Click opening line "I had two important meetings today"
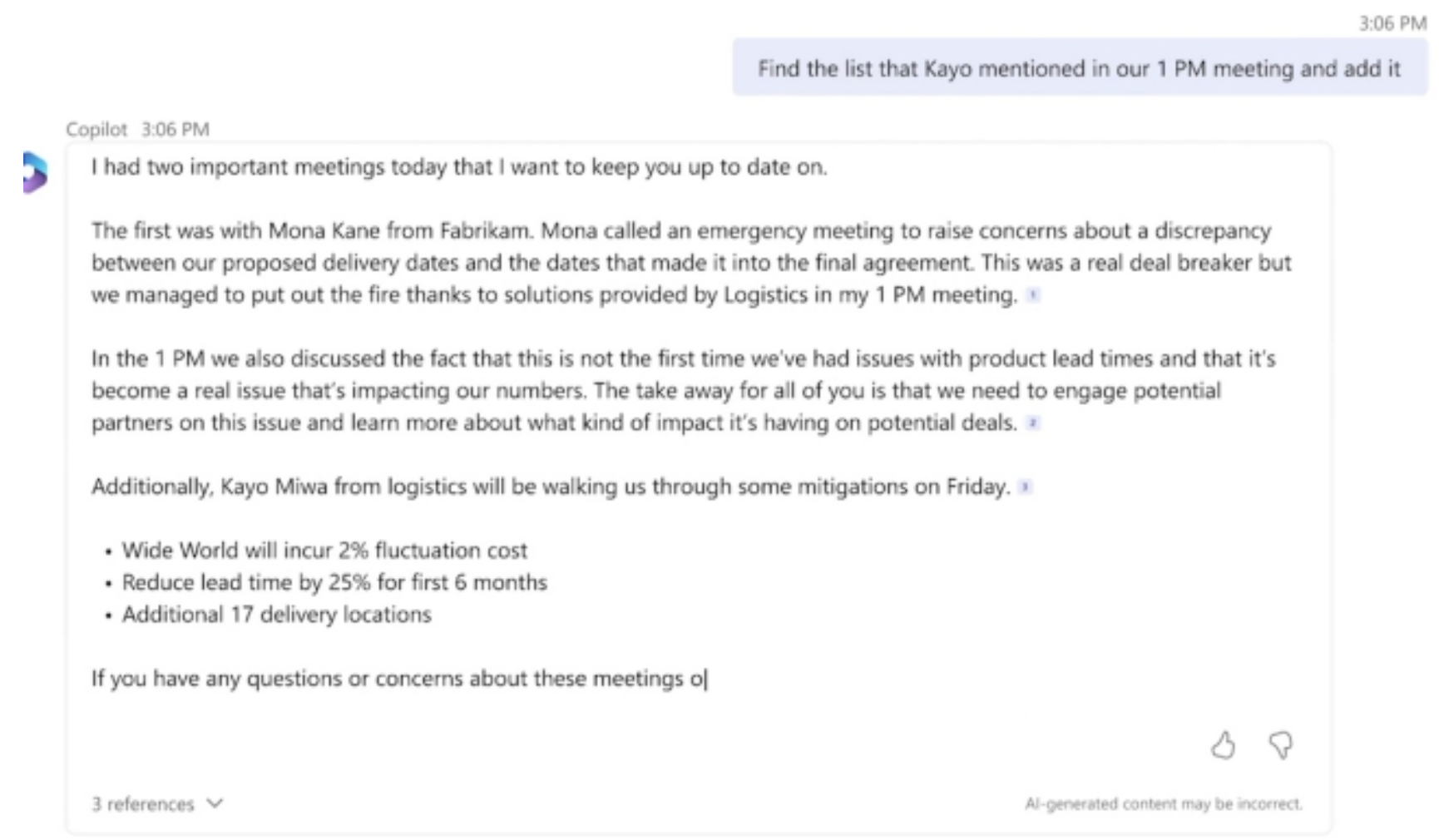 point(459,167)
